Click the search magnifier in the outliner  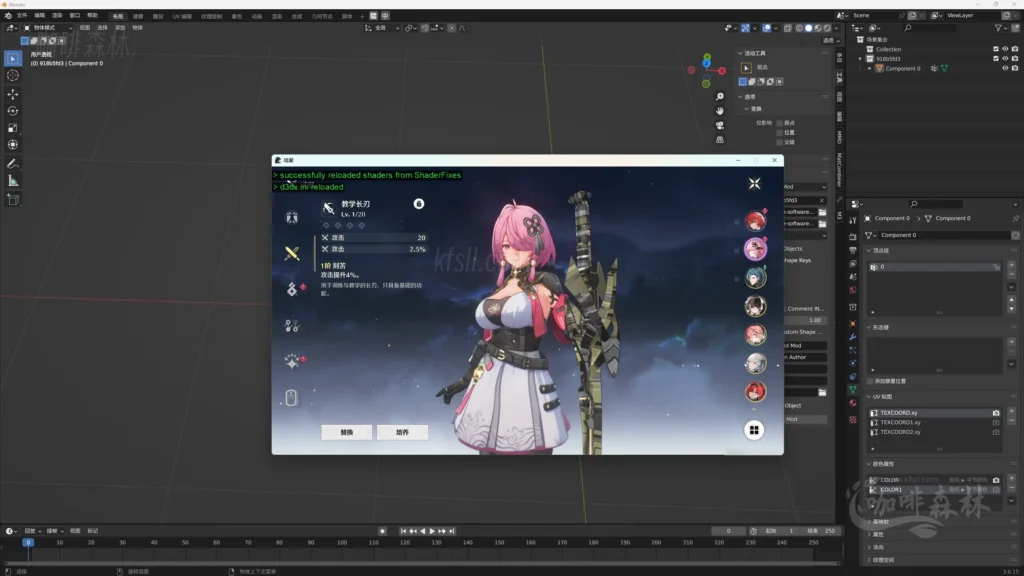point(907,27)
